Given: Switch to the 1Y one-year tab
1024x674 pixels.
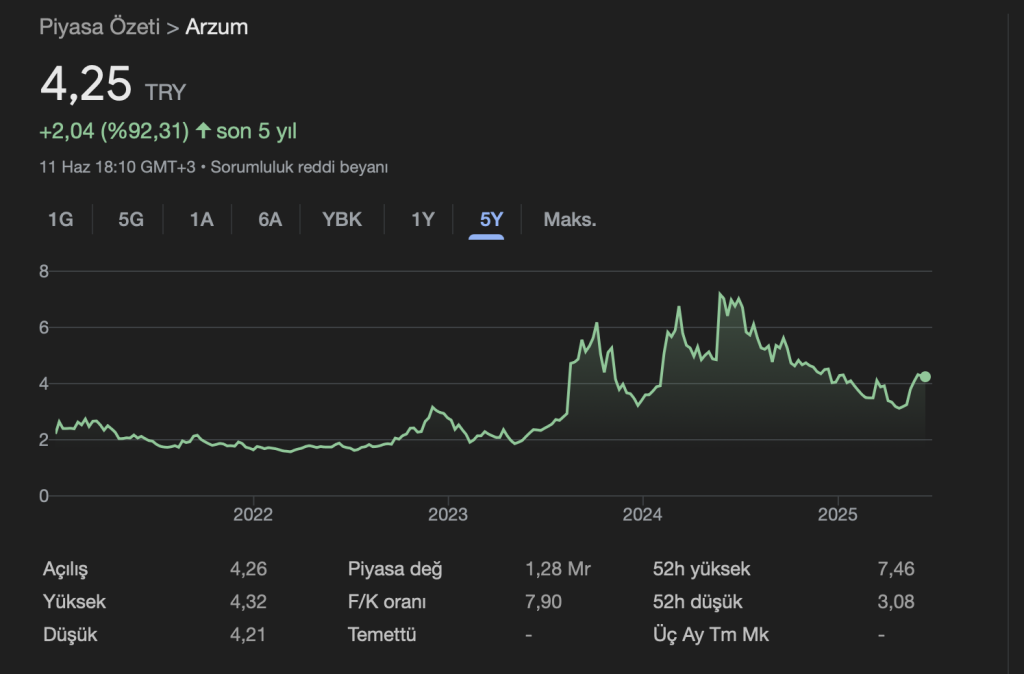Looking at the screenshot, I should pos(423,220).
